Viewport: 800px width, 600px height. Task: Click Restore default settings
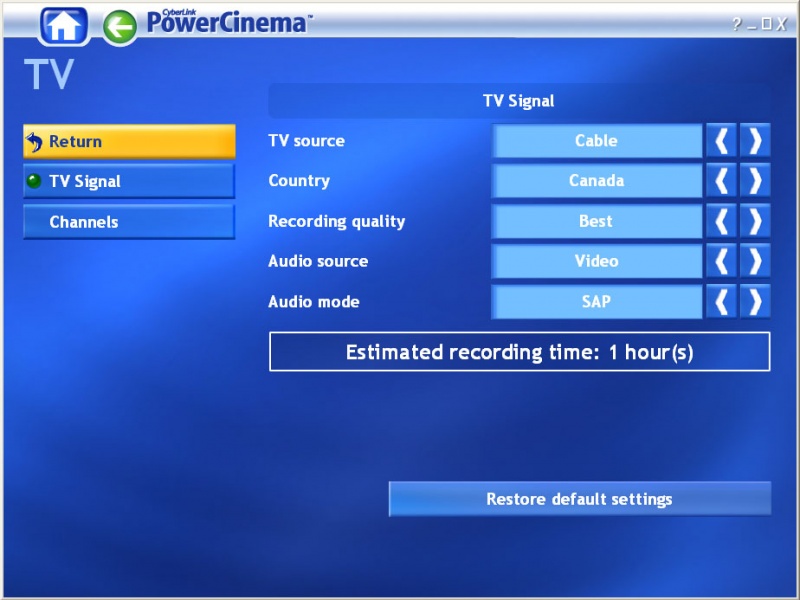click(580, 498)
